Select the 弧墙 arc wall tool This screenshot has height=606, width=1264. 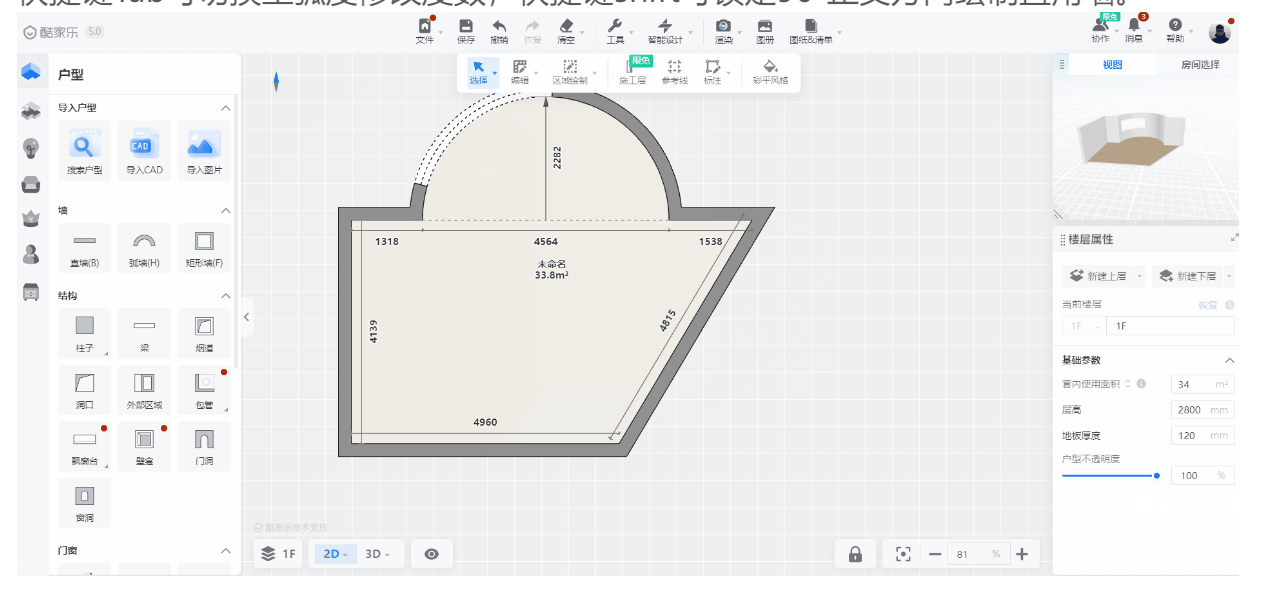pyautogui.click(x=144, y=246)
